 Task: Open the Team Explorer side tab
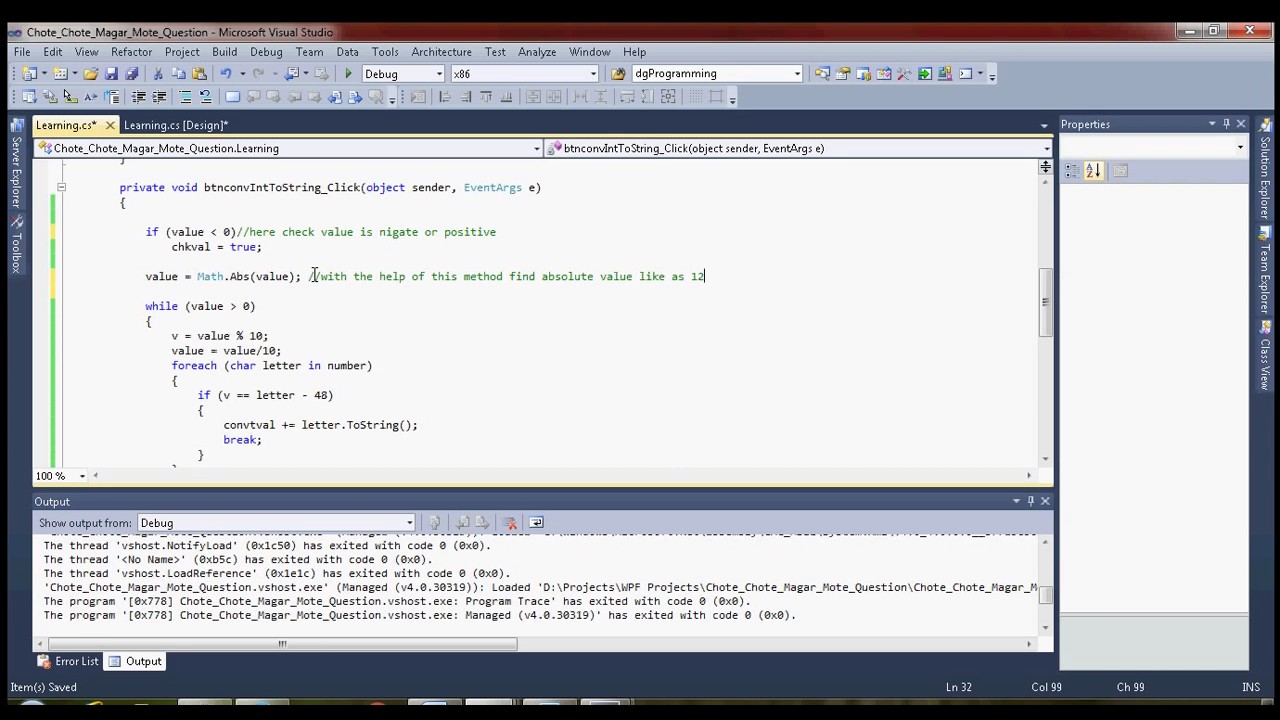[x=1264, y=272]
